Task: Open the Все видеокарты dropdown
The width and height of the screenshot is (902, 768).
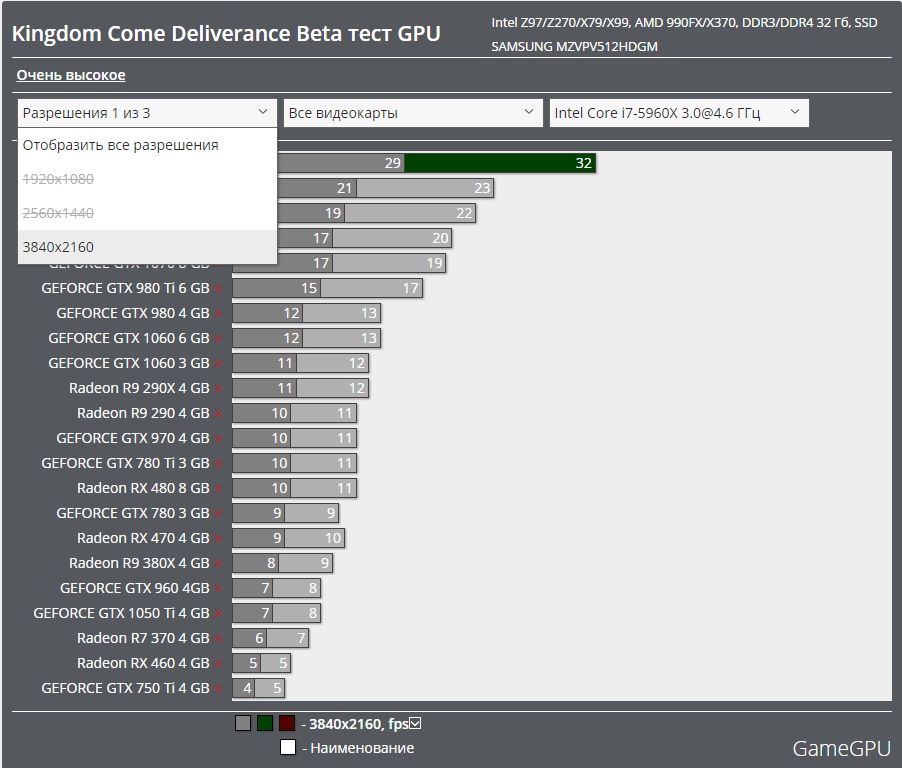Action: (x=413, y=113)
